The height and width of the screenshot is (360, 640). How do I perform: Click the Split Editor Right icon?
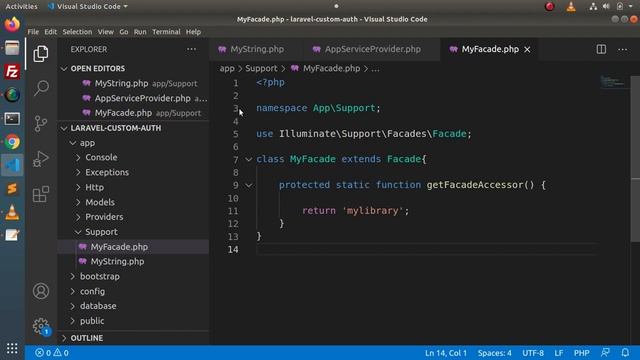[x=601, y=49]
